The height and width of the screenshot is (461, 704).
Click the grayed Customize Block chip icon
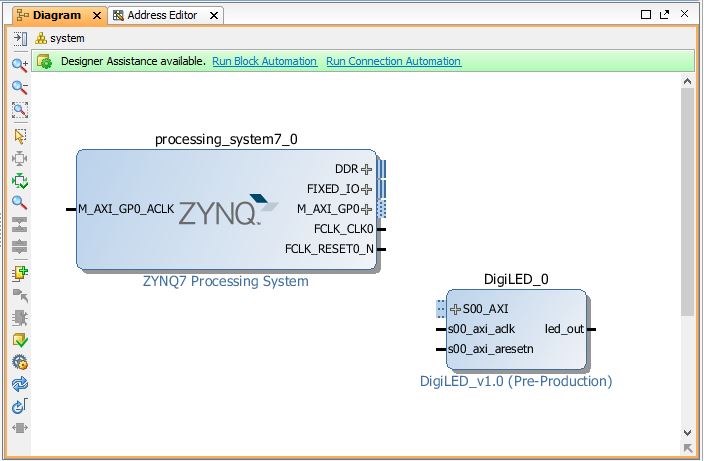[20, 318]
